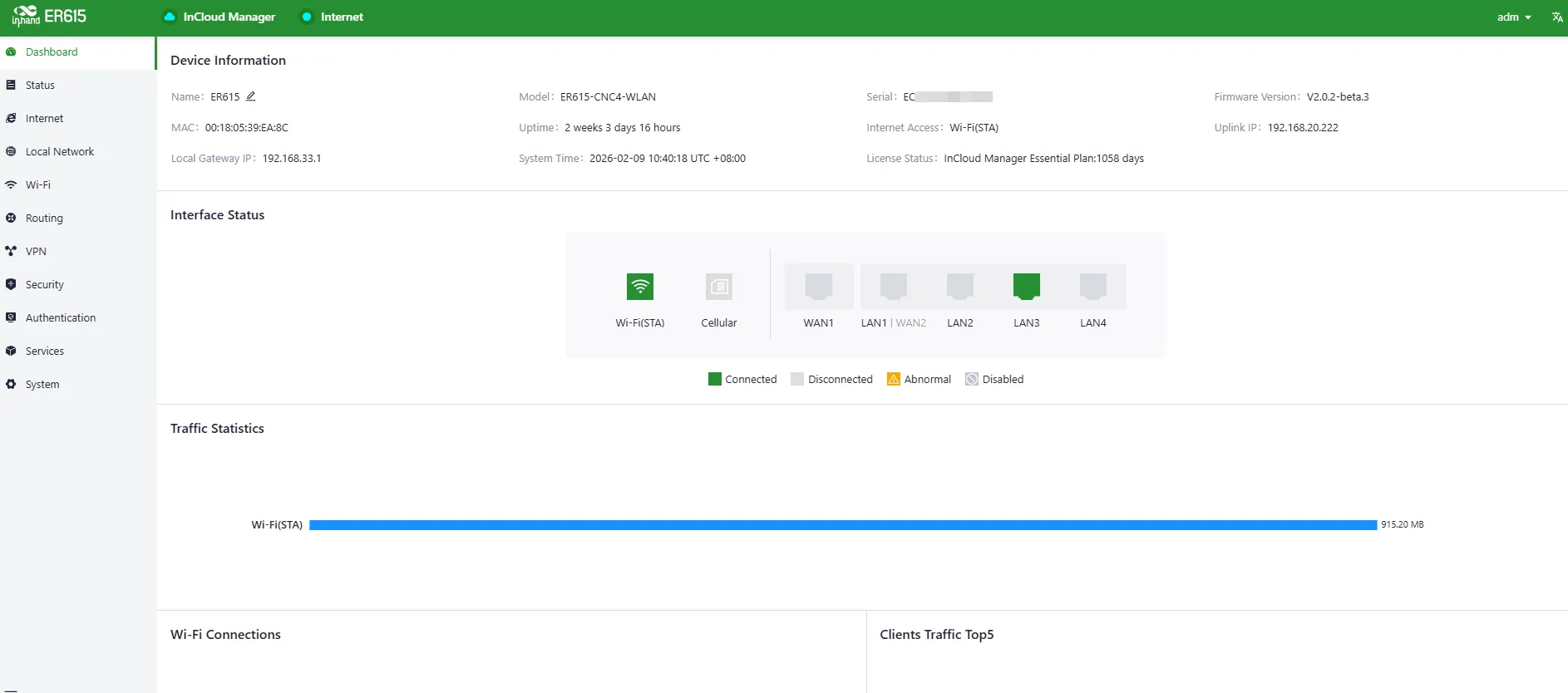This screenshot has width=1568, height=693.
Task: Open the Authentication section
Action: coord(78,317)
